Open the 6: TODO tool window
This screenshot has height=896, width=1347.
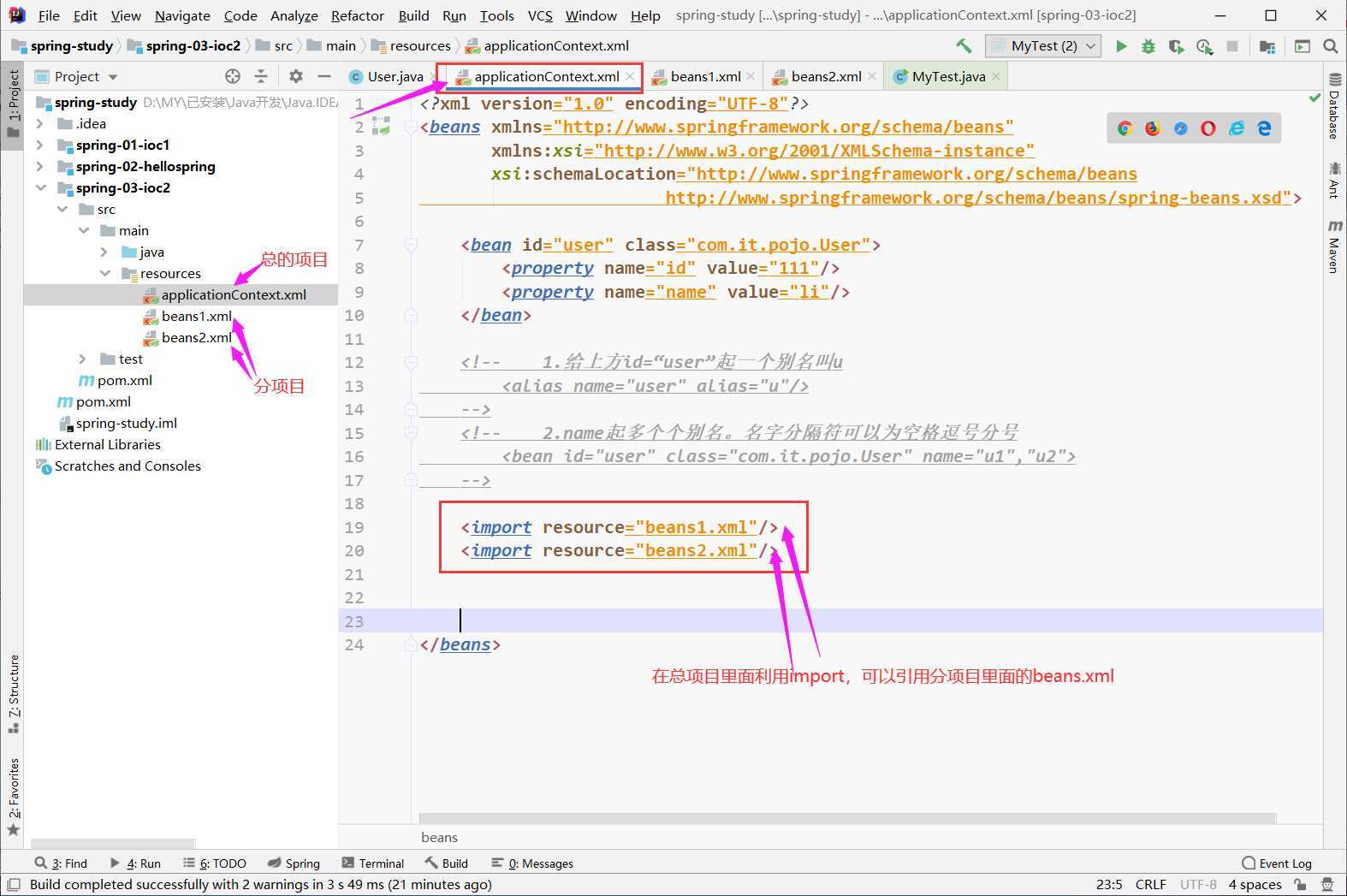tap(215, 863)
